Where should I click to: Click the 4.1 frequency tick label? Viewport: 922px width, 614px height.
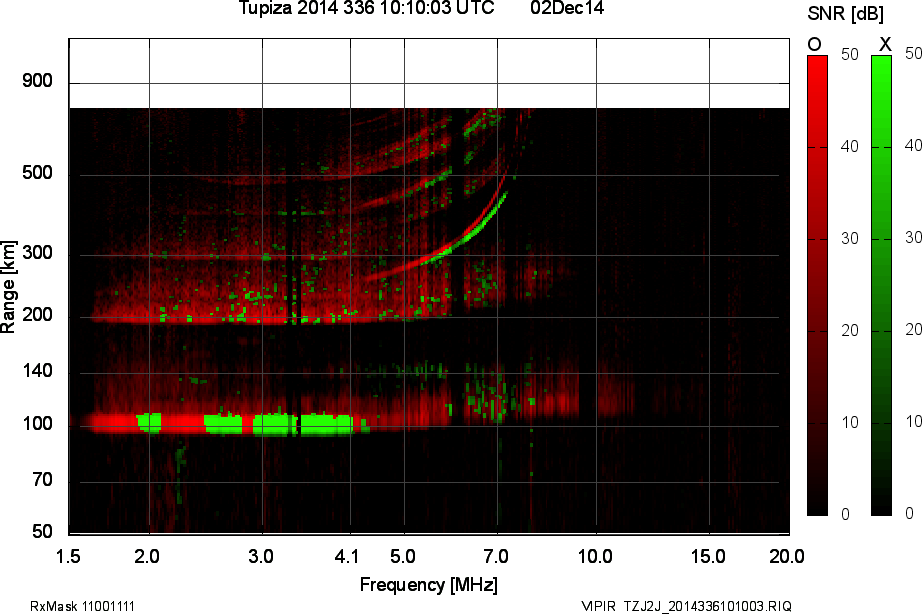(x=349, y=554)
